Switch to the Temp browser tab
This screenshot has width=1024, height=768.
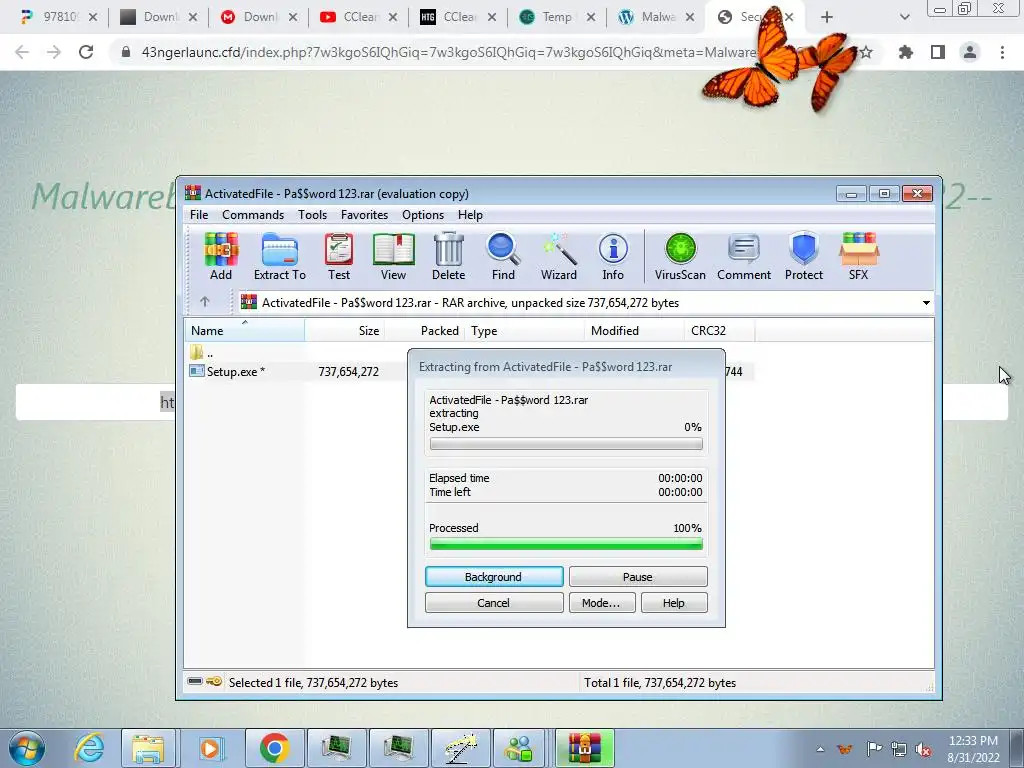(557, 17)
